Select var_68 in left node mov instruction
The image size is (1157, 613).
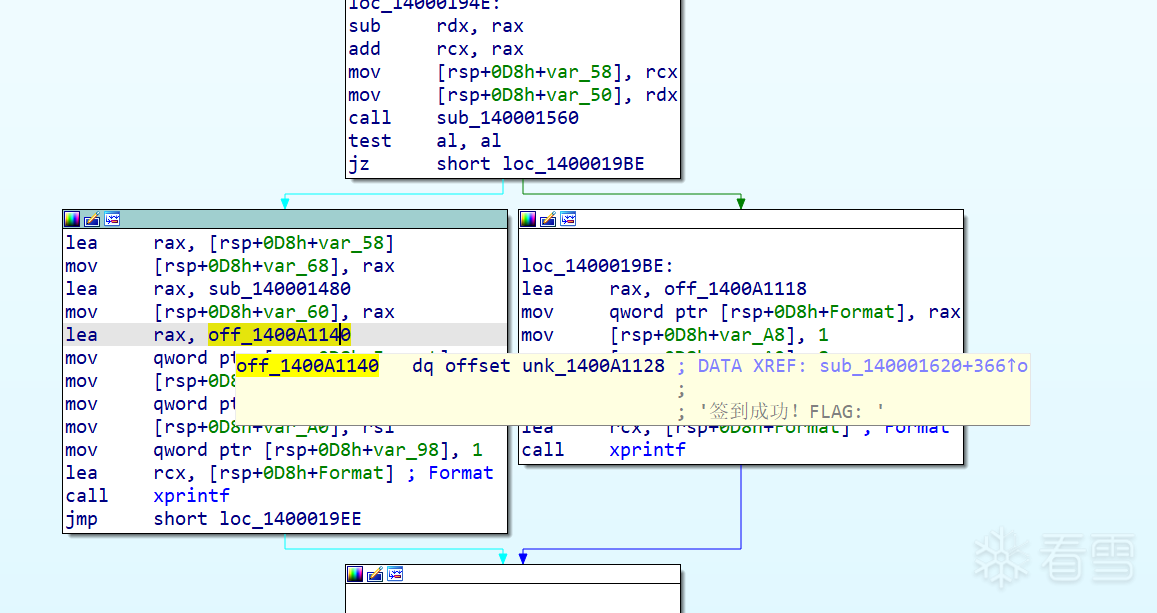(296, 266)
